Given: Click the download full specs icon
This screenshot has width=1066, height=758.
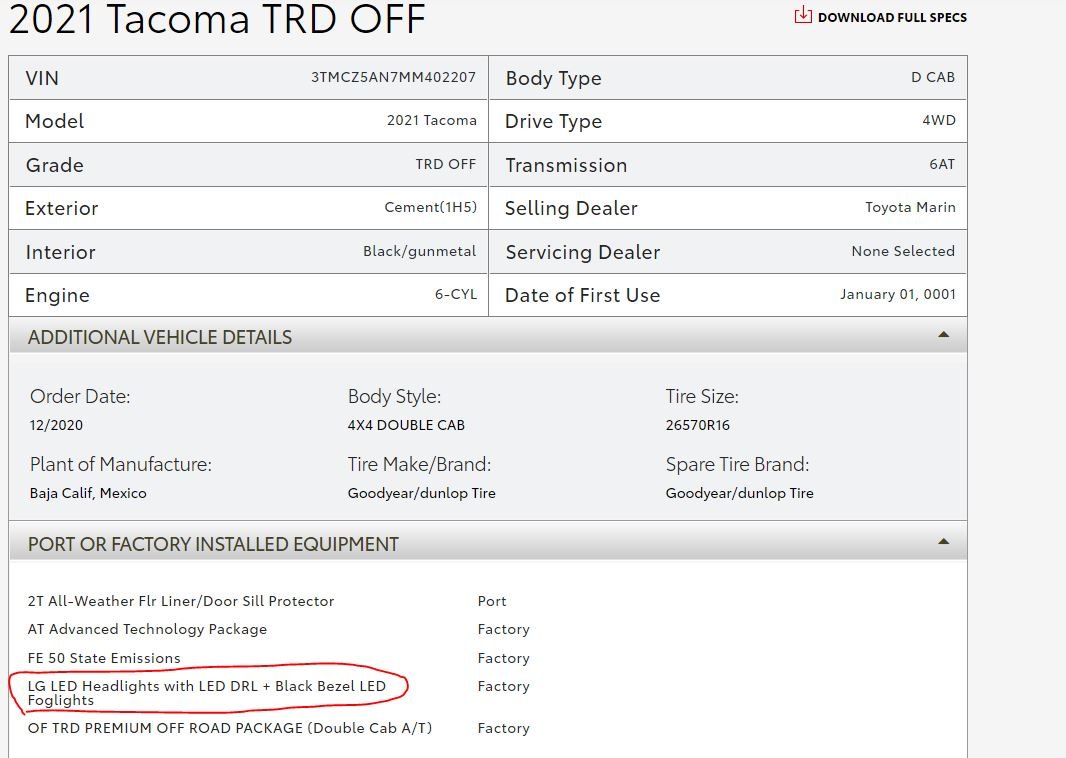Looking at the screenshot, I should pyautogui.click(x=802, y=15).
